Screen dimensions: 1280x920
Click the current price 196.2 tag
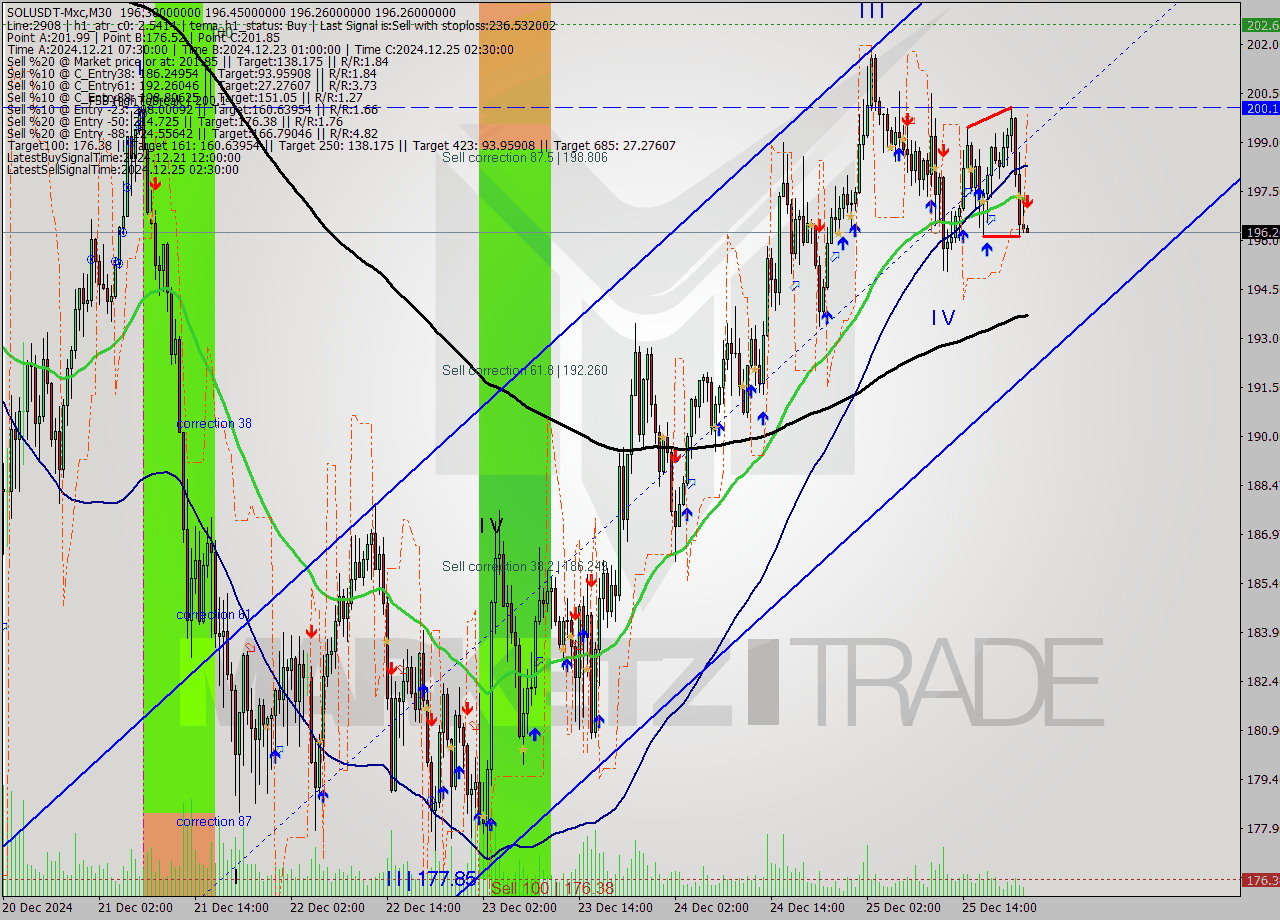1260,232
